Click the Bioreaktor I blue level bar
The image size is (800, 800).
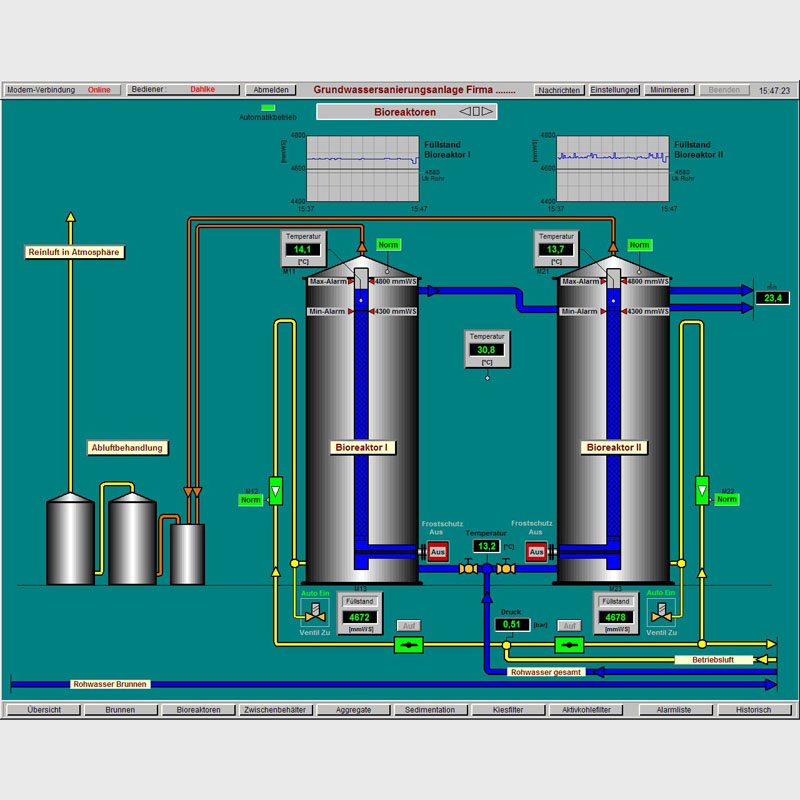click(362, 420)
